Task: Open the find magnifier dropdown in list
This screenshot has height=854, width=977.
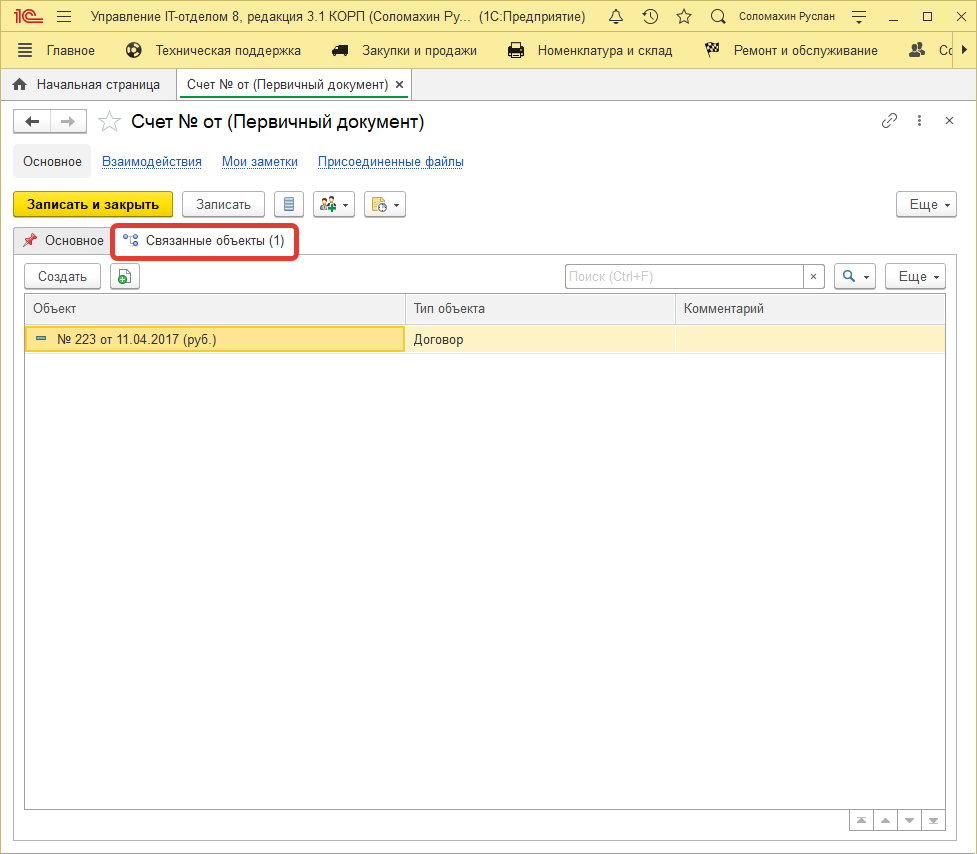Action: (x=855, y=277)
